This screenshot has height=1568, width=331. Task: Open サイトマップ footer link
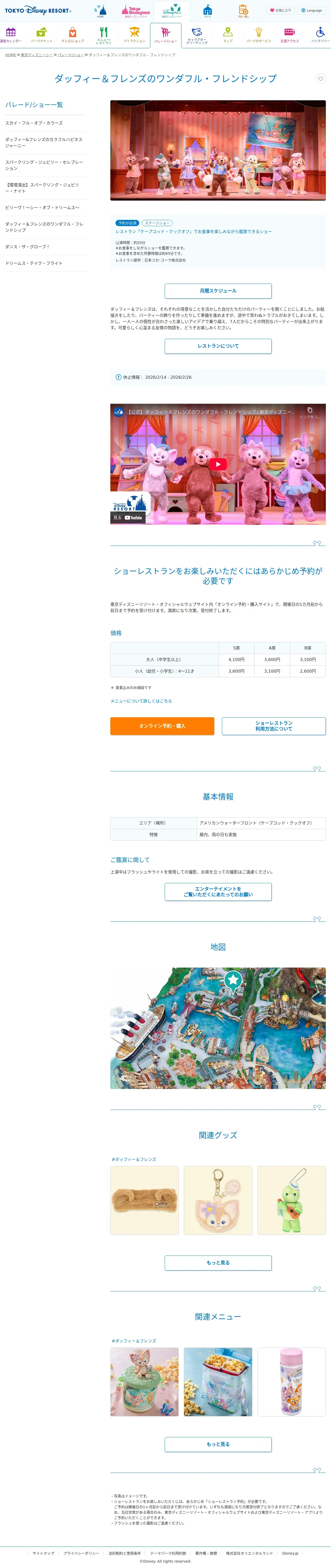coord(43,1553)
